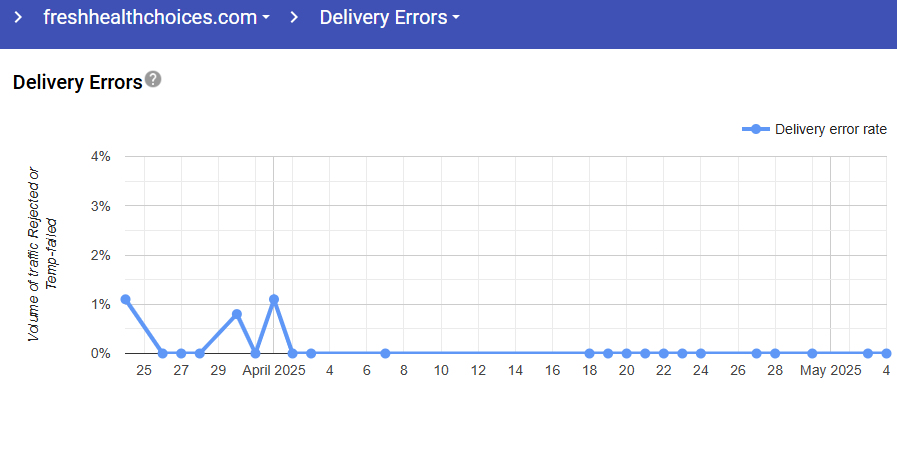This screenshot has width=897, height=449.
Task: Select the March 26 data point
Action: coord(163,353)
